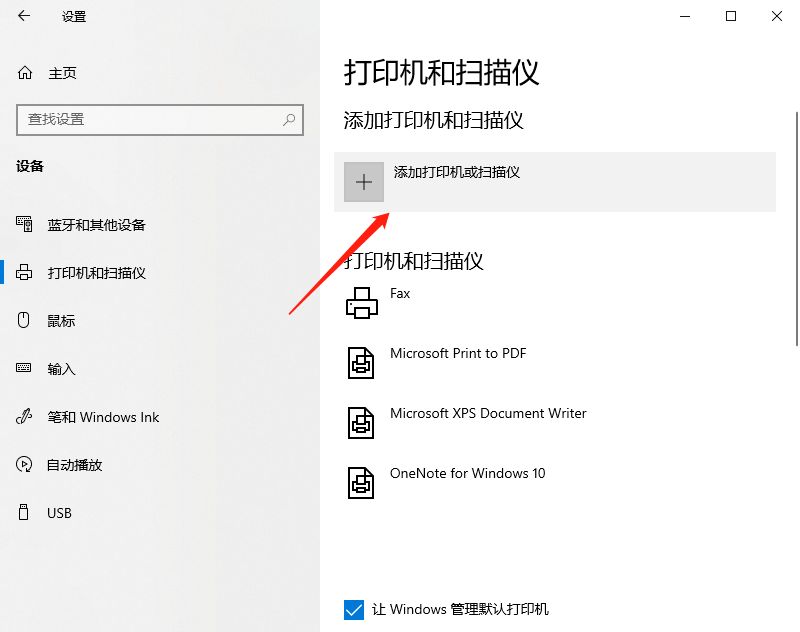
Task: Click the Microsoft XPS Document Writer icon
Action: click(x=361, y=422)
